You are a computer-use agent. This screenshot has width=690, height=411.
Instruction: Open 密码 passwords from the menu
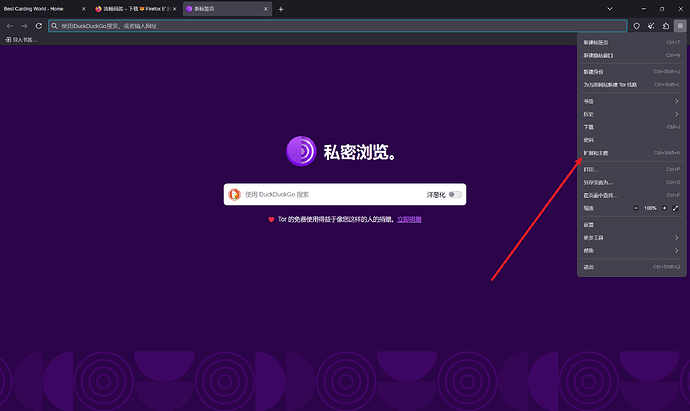[x=631, y=140]
